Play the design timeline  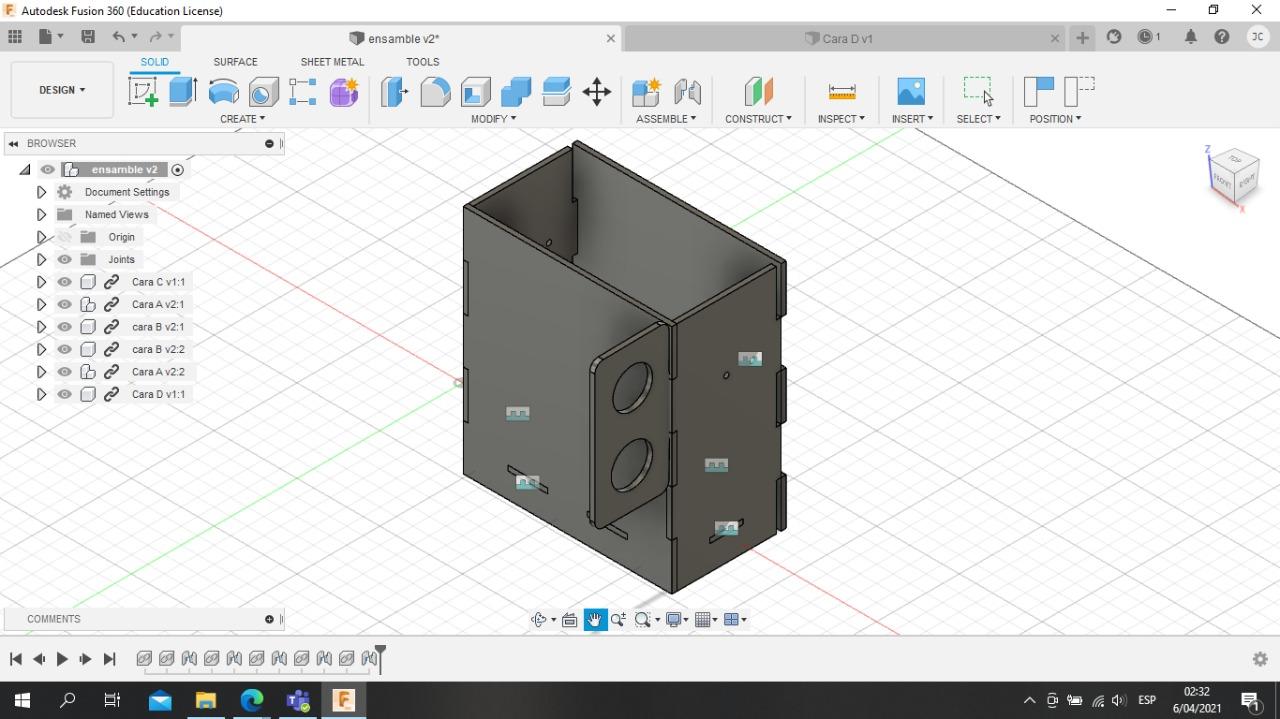coord(62,659)
